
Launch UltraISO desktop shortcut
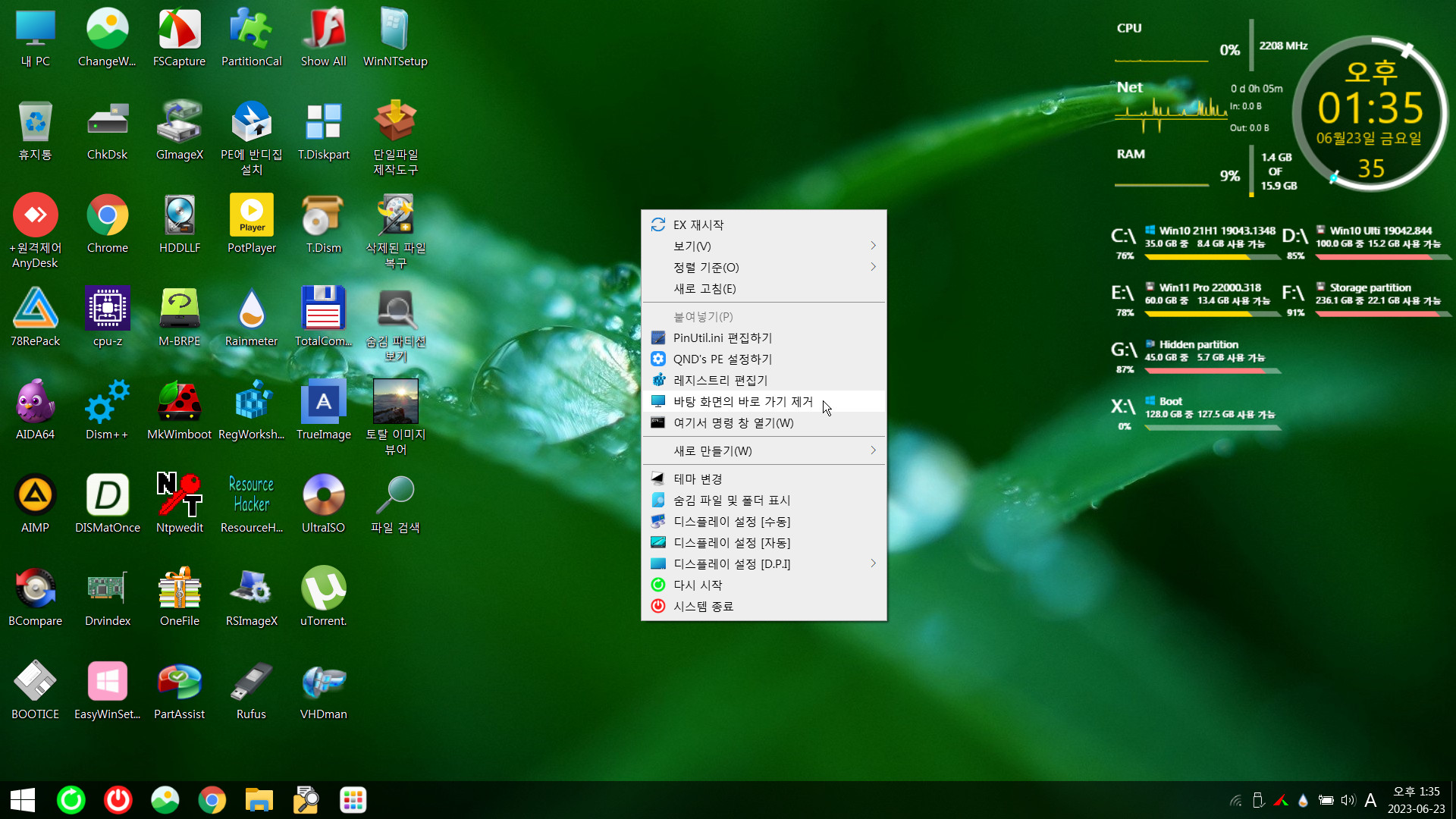coord(323,504)
